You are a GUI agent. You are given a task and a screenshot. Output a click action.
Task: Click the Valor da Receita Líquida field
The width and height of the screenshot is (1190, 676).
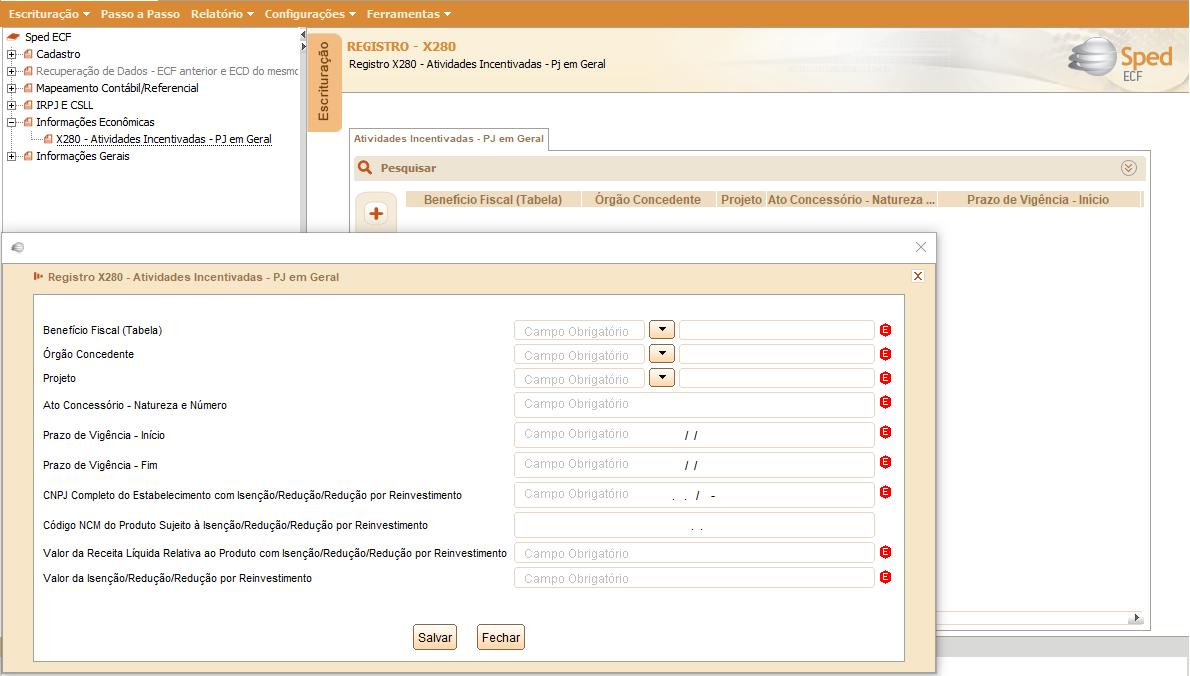click(694, 553)
